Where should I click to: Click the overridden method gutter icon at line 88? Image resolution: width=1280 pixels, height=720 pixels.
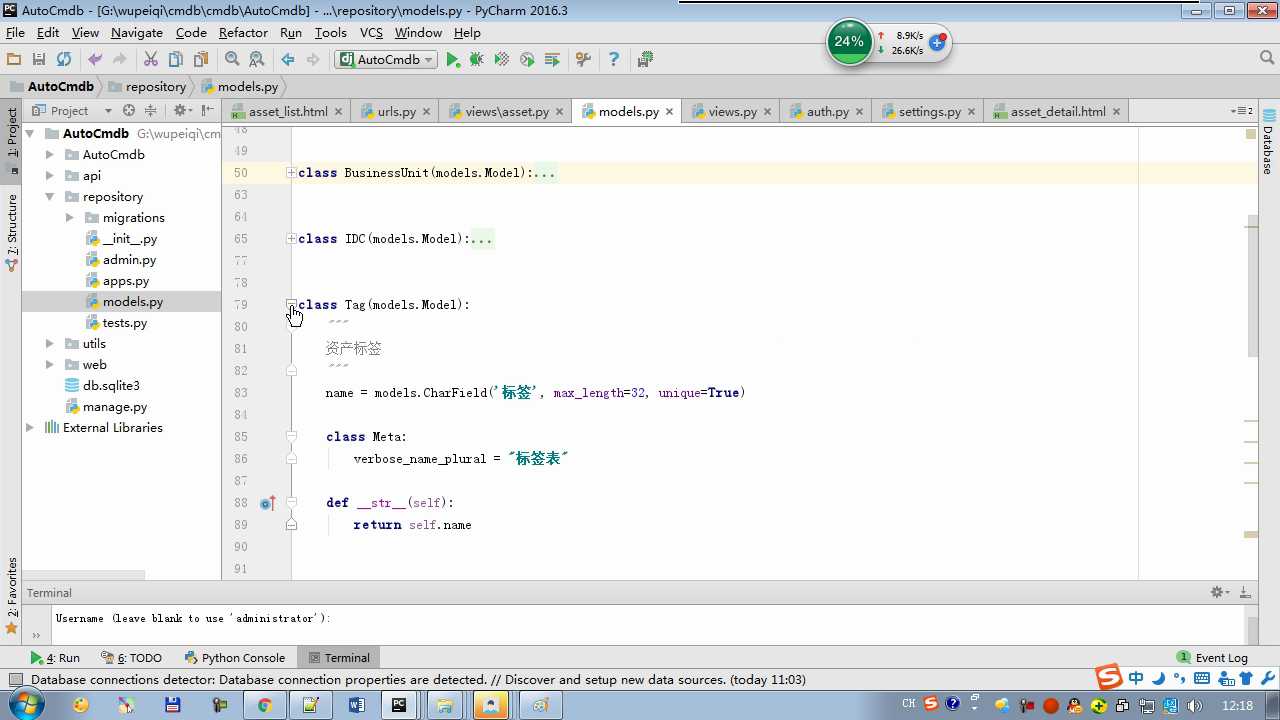click(x=267, y=503)
